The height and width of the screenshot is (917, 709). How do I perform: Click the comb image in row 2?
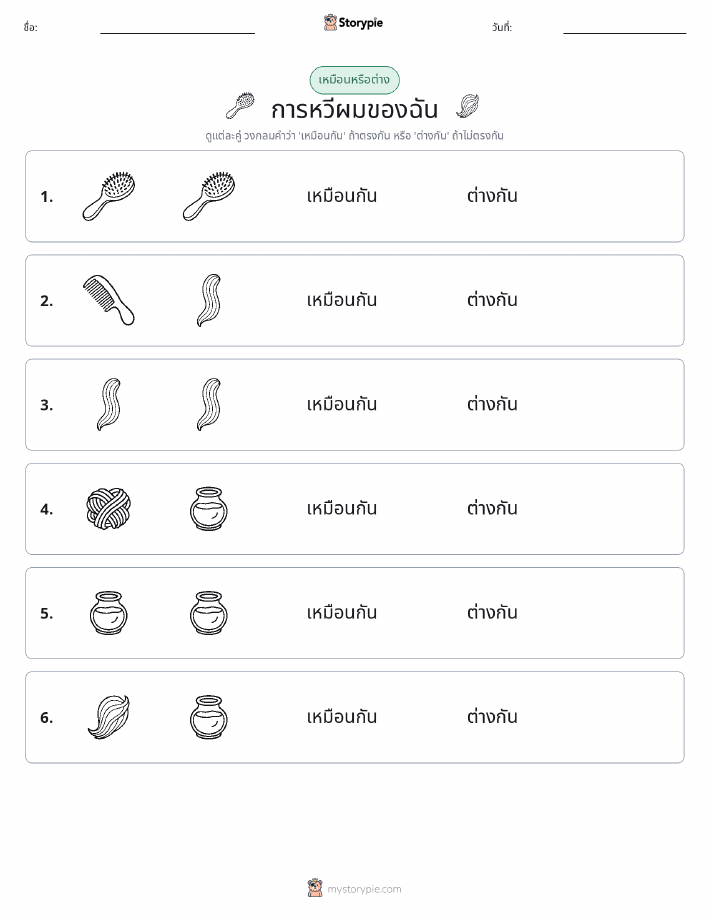(109, 300)
